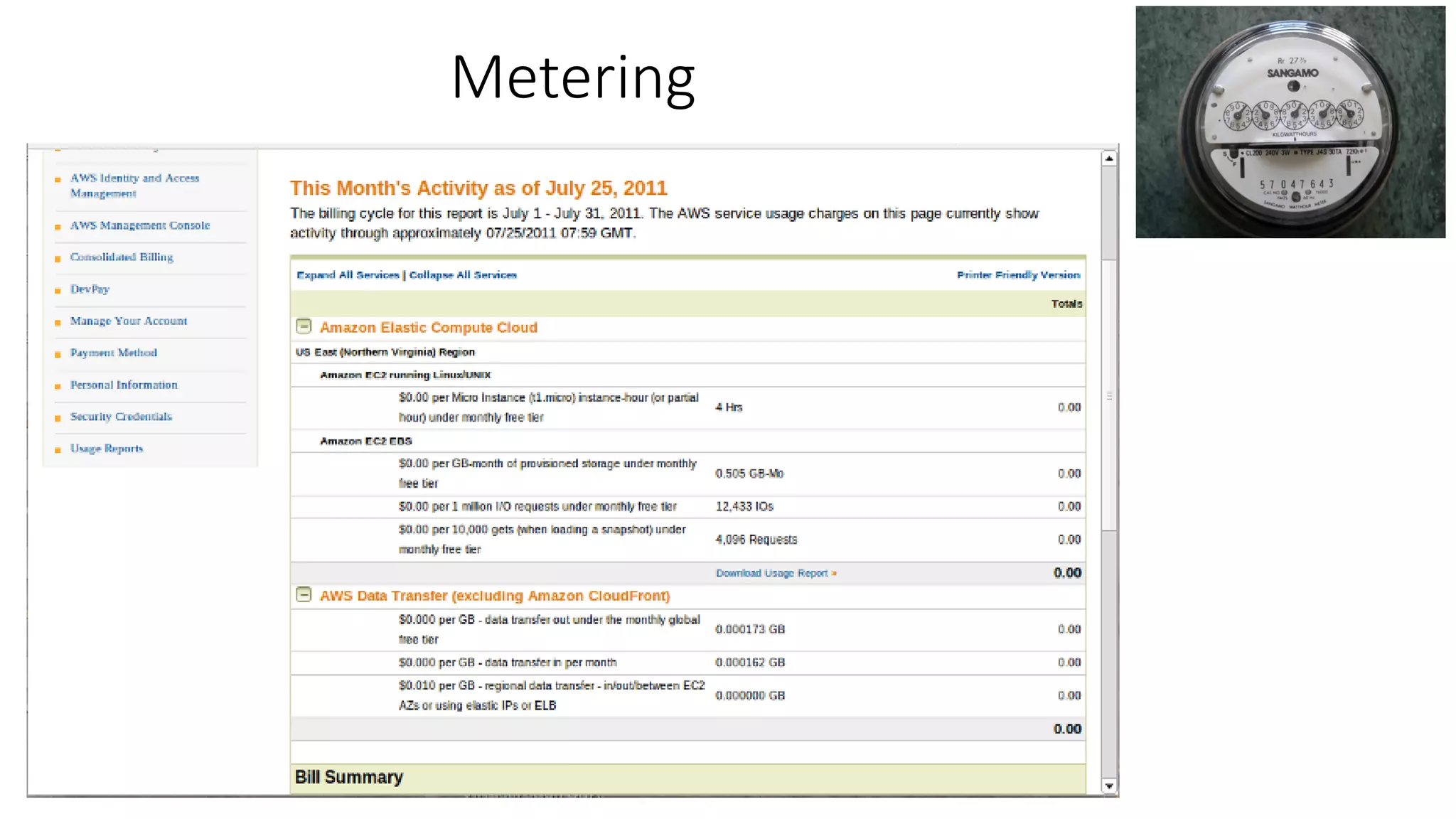Screen dimensions: 1456x819
Task: Click the scrollbar up arrow
Action: tap(1109, 159)
